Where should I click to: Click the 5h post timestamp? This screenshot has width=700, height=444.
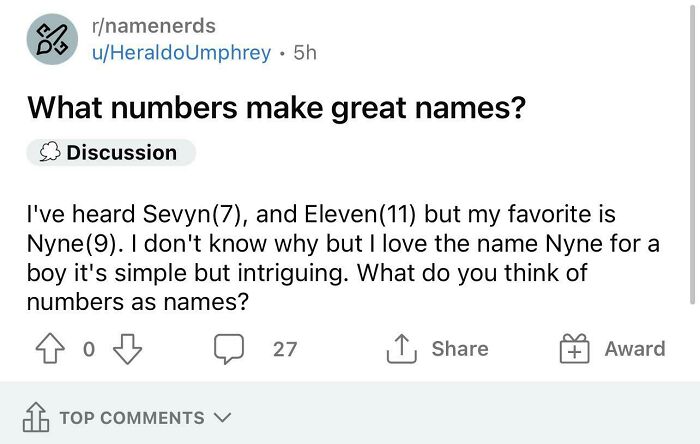[x=304, y=52]
